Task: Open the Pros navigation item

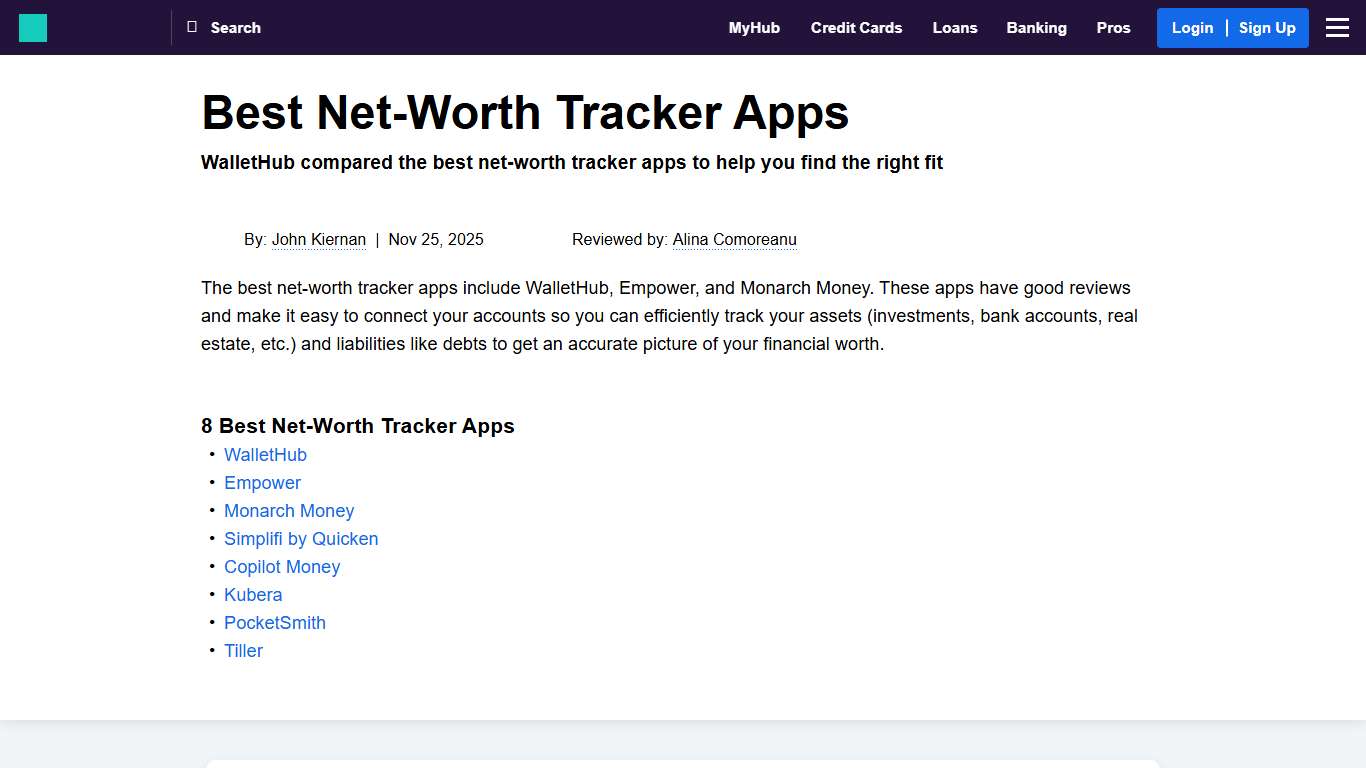Action: [x=1113, y=27]
